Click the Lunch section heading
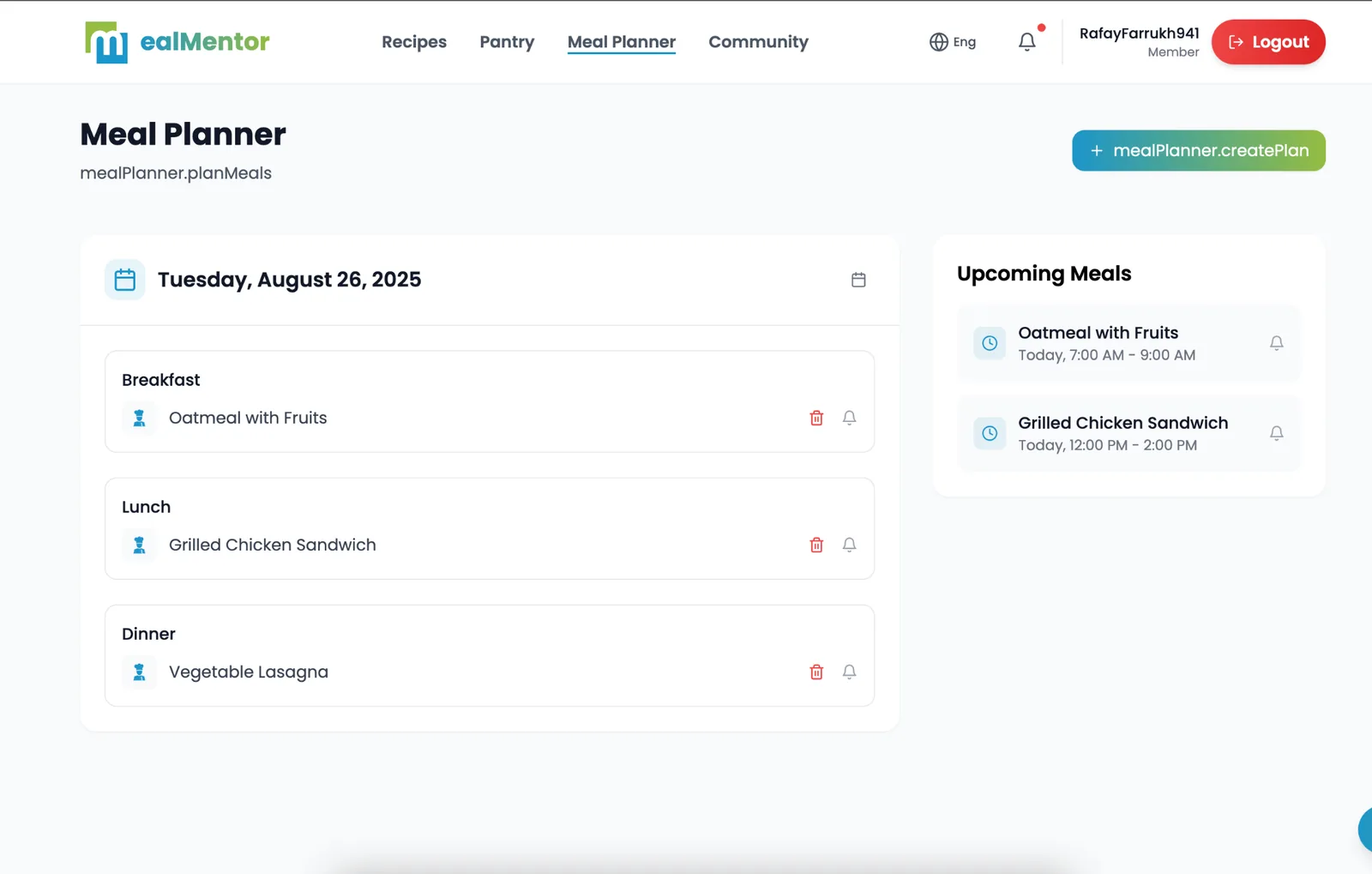This screenshot has height=874, width=1372. click(x=147, y=507)
